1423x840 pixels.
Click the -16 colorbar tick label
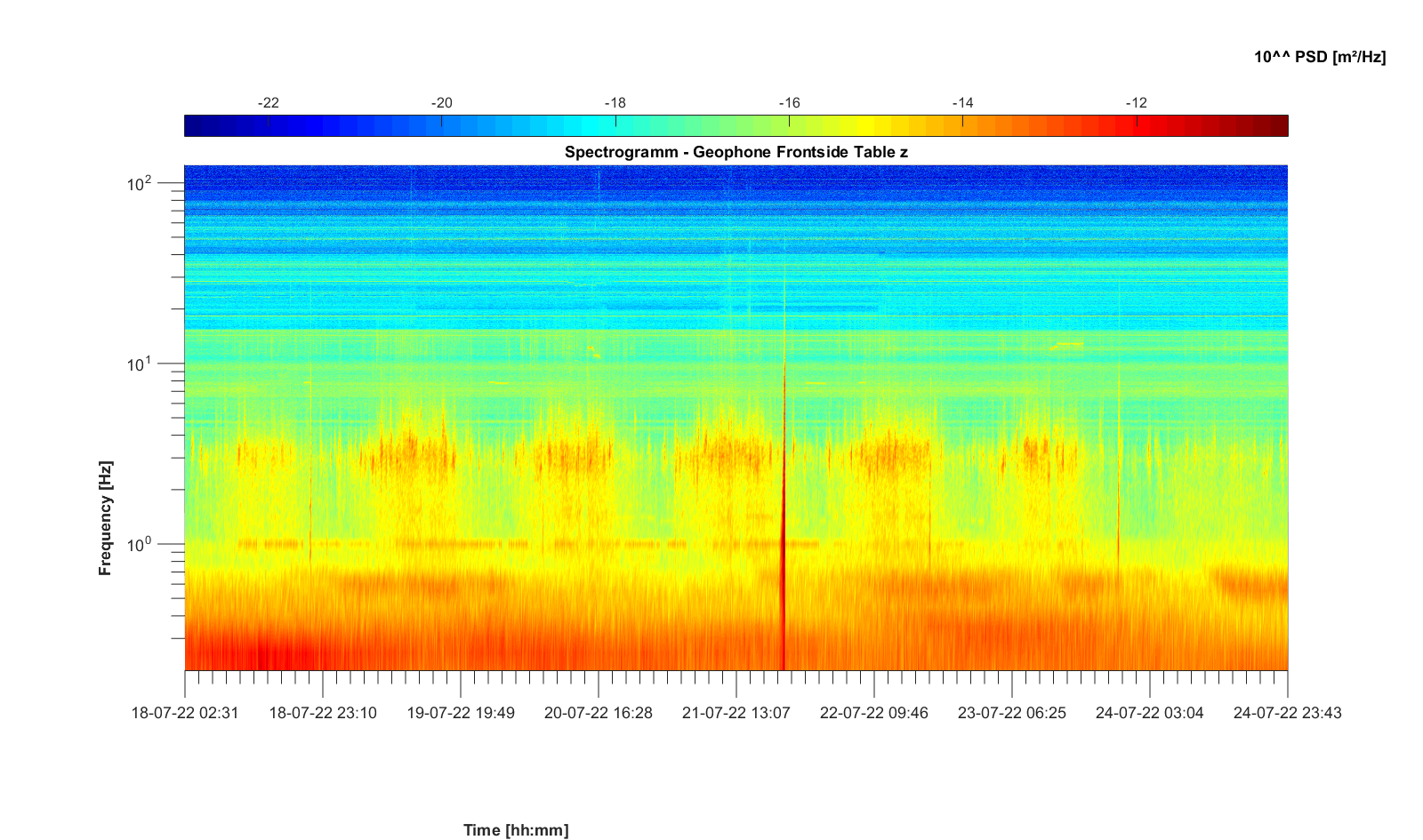click(789, 103)
